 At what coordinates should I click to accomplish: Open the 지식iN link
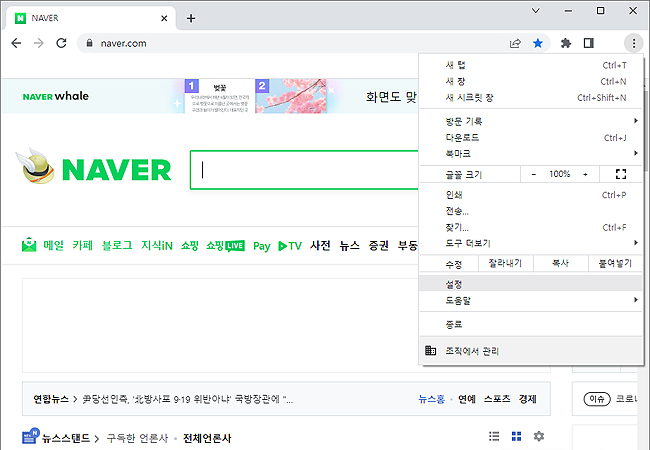click(x=157, y=245)
